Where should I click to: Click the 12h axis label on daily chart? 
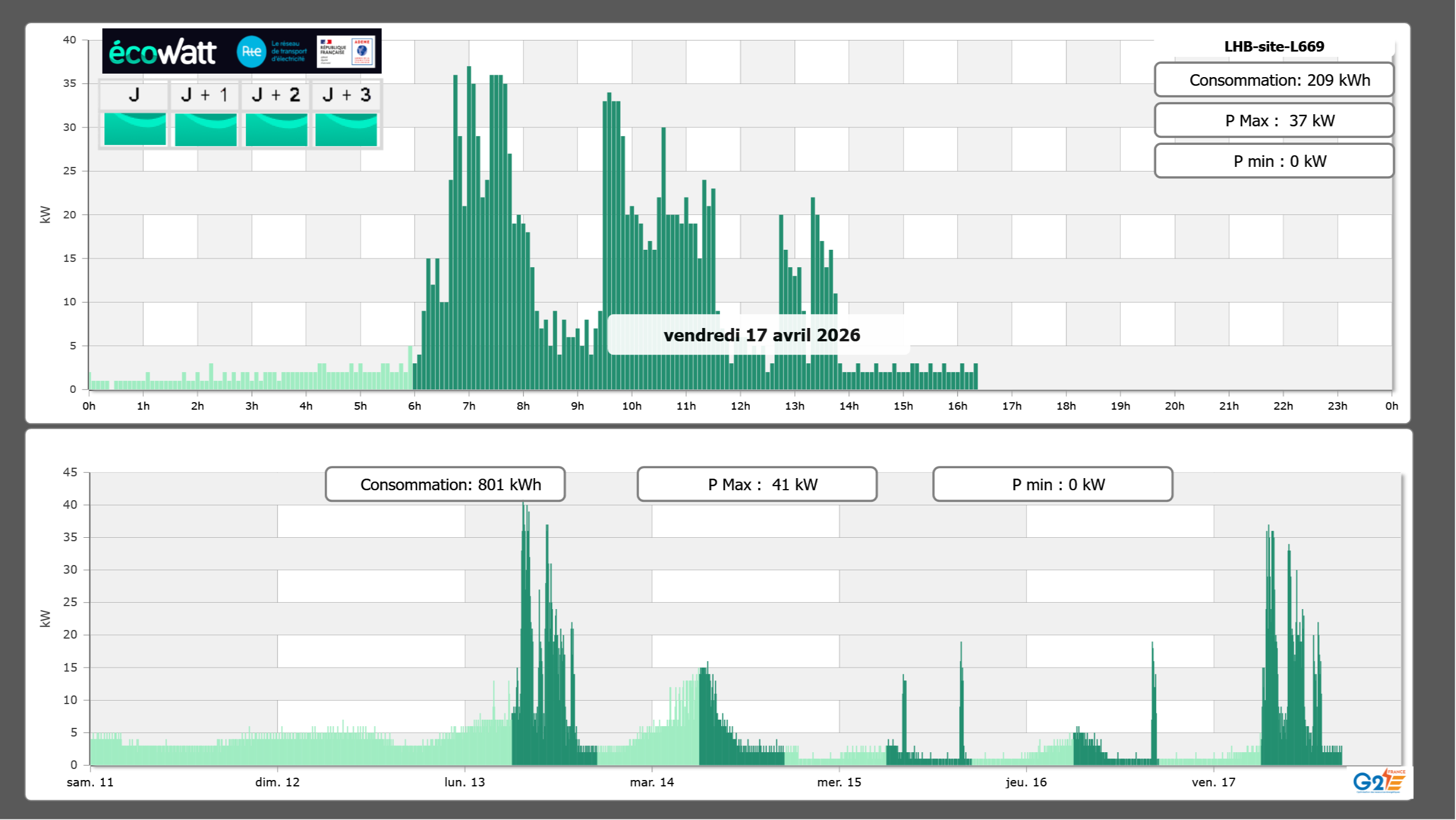click(740, 406)
